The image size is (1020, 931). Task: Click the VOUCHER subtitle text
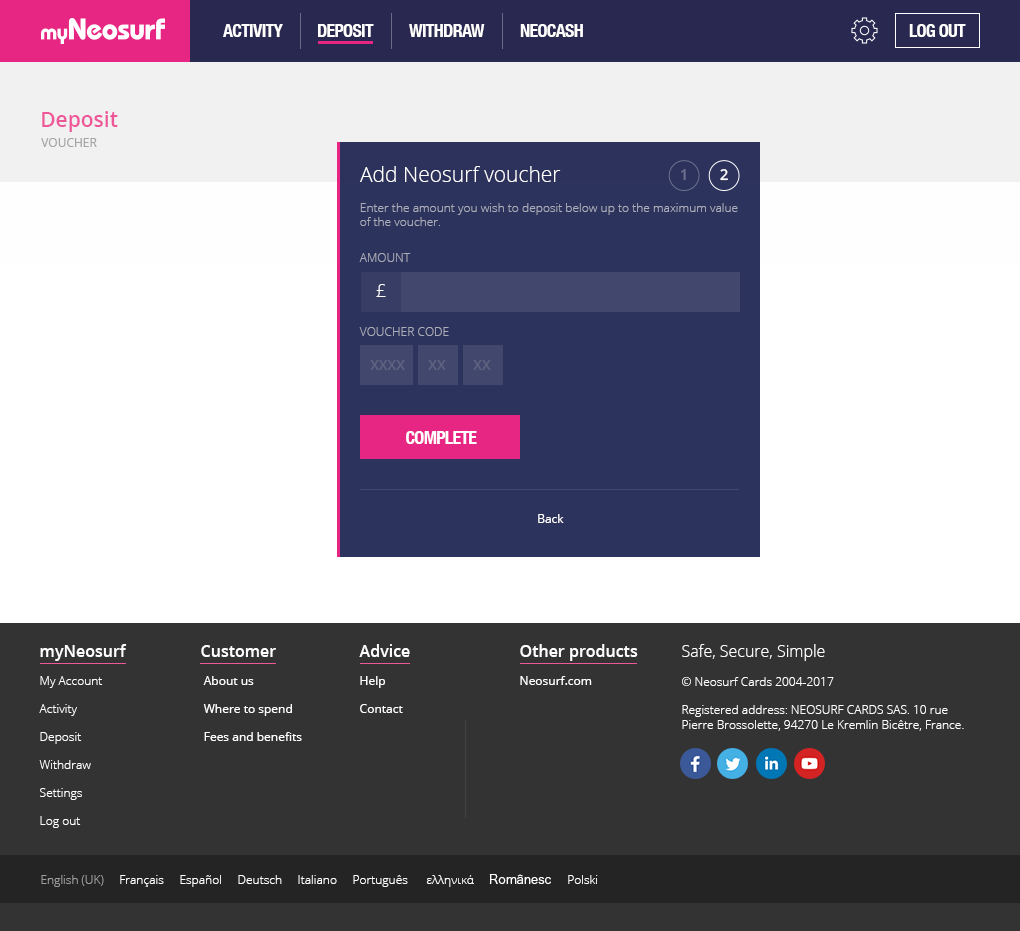pos(69,142)
